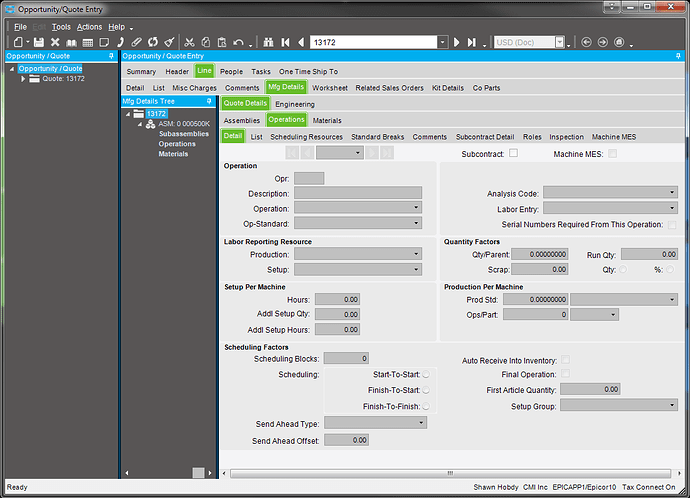Click the Save icon in the toolbar

click(x=38, y=43)
